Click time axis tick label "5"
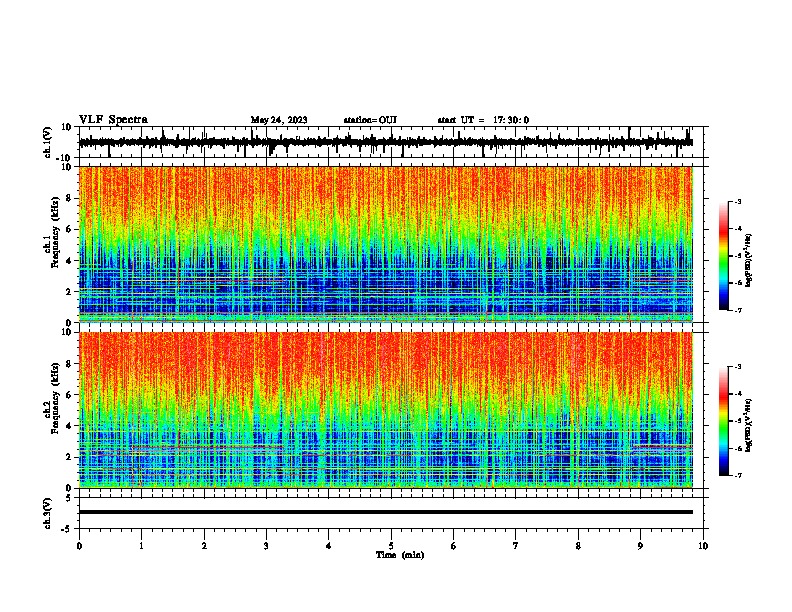Screen dimensions: 792x612 (x=391, y=546)
